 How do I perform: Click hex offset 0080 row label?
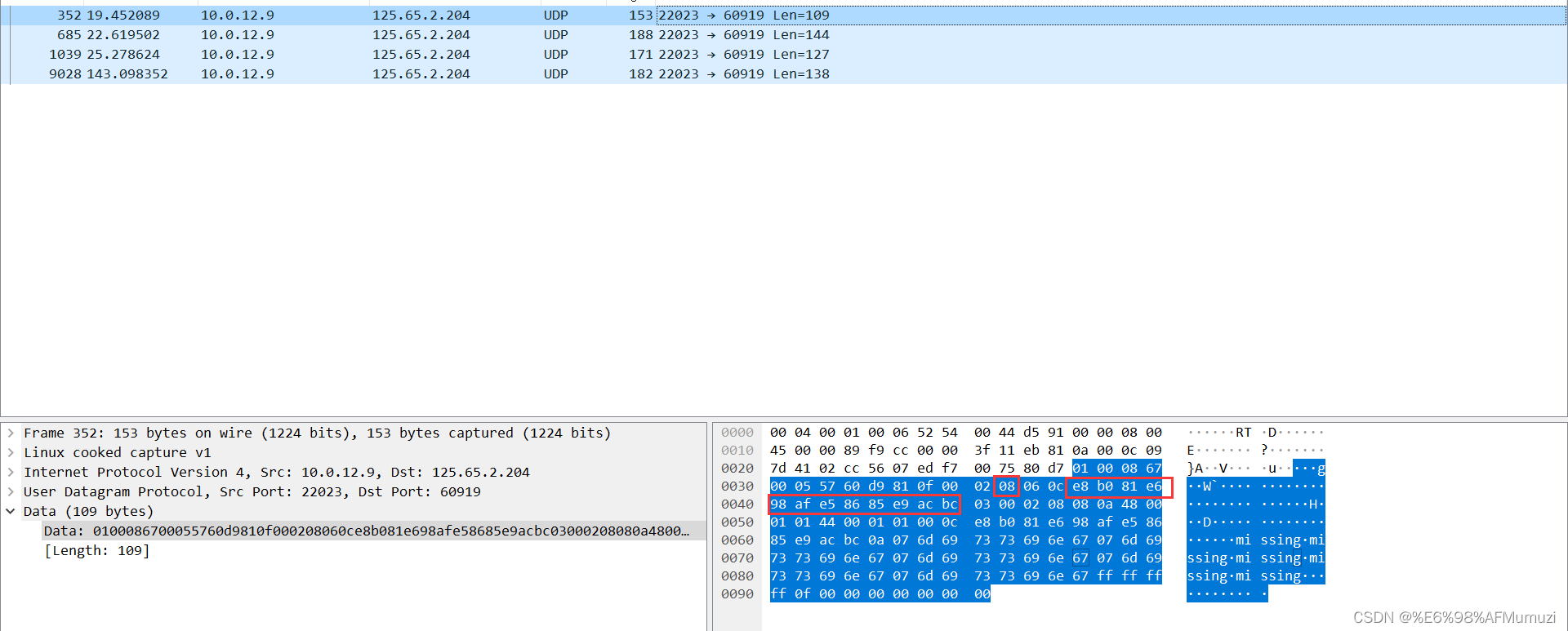click(737, 576)
